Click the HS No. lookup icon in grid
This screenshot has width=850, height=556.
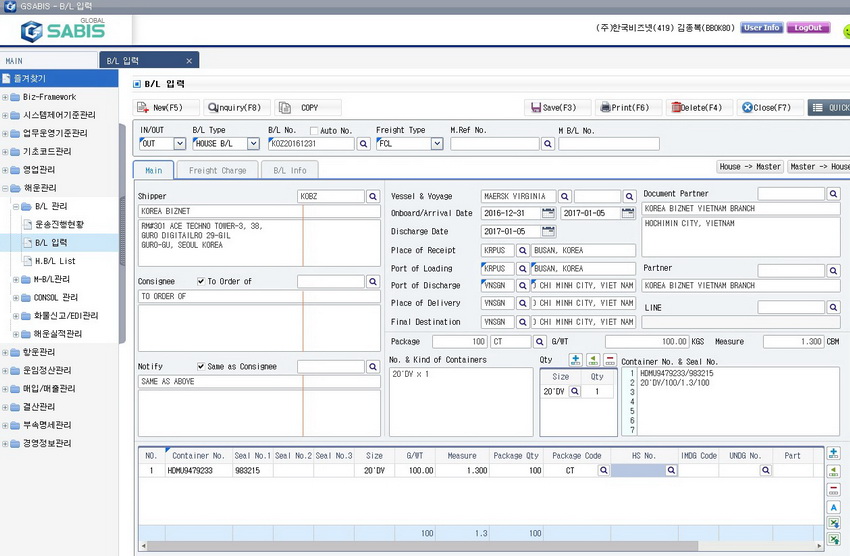coord(671,470)
